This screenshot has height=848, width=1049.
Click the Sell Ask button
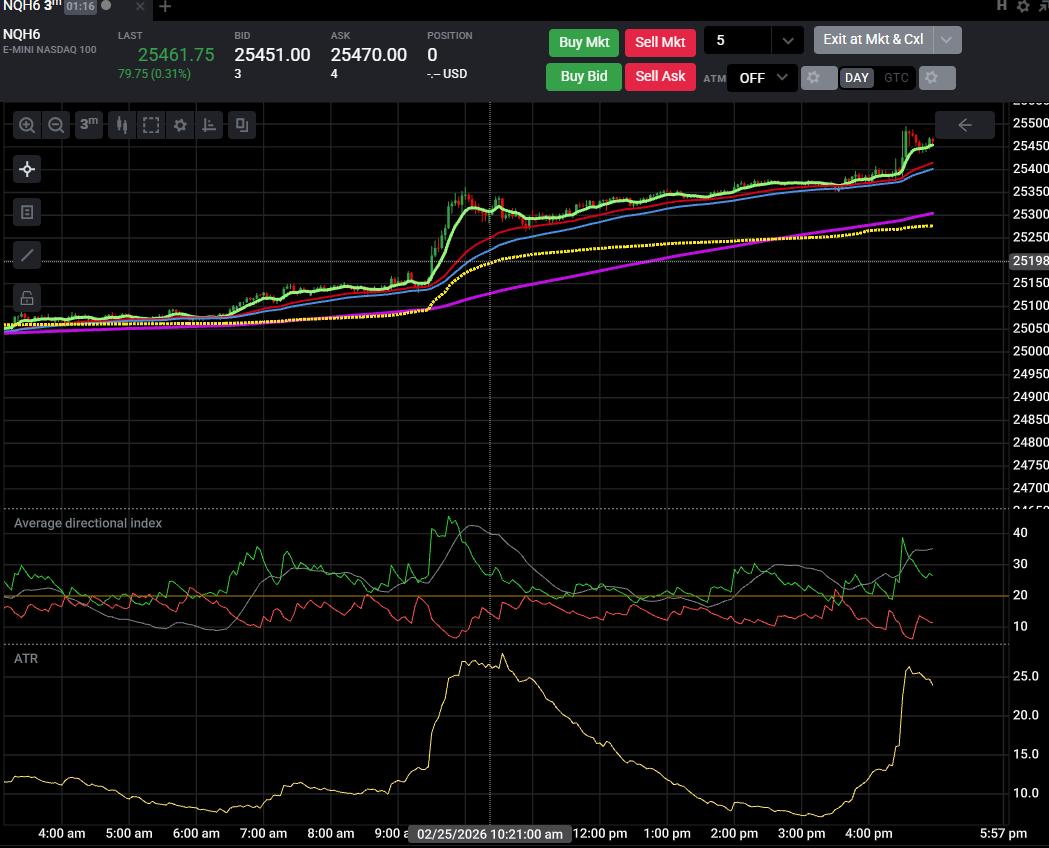pos(660,77)
